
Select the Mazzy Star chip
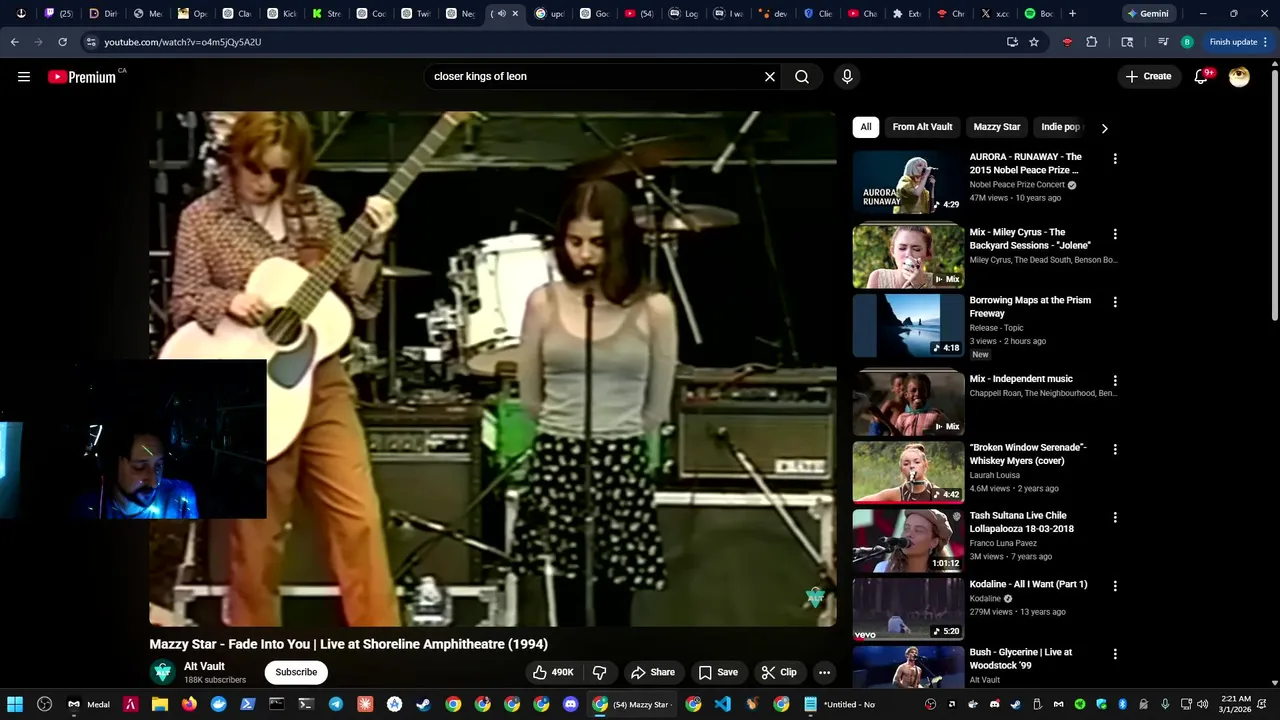997,127
